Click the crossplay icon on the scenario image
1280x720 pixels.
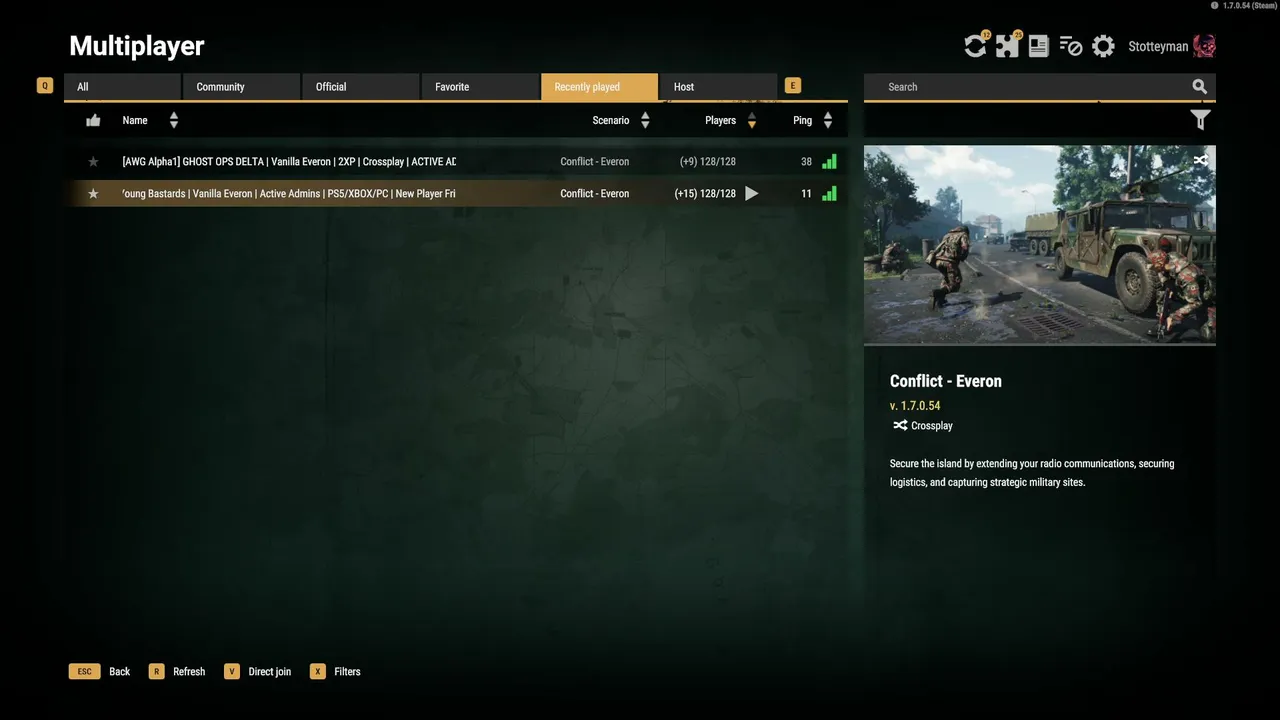pos(1201,160)
